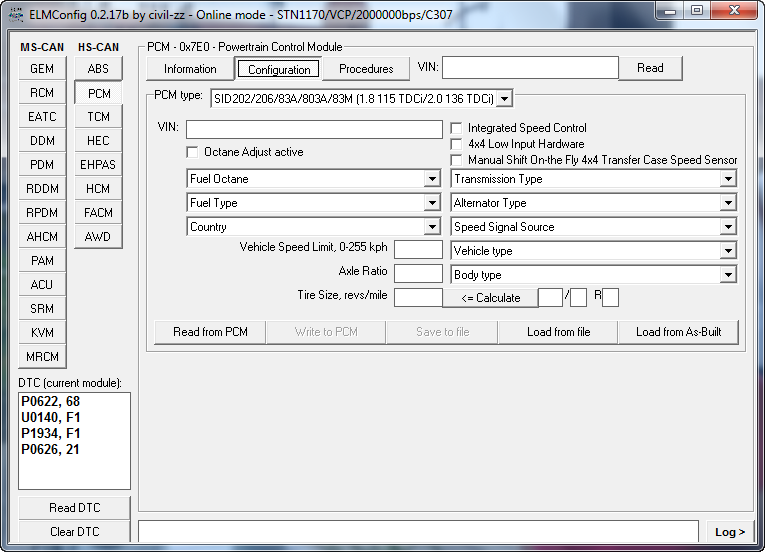
Task: Check Manual Shift On-the Fly 4x4 option
Action: 456,160
